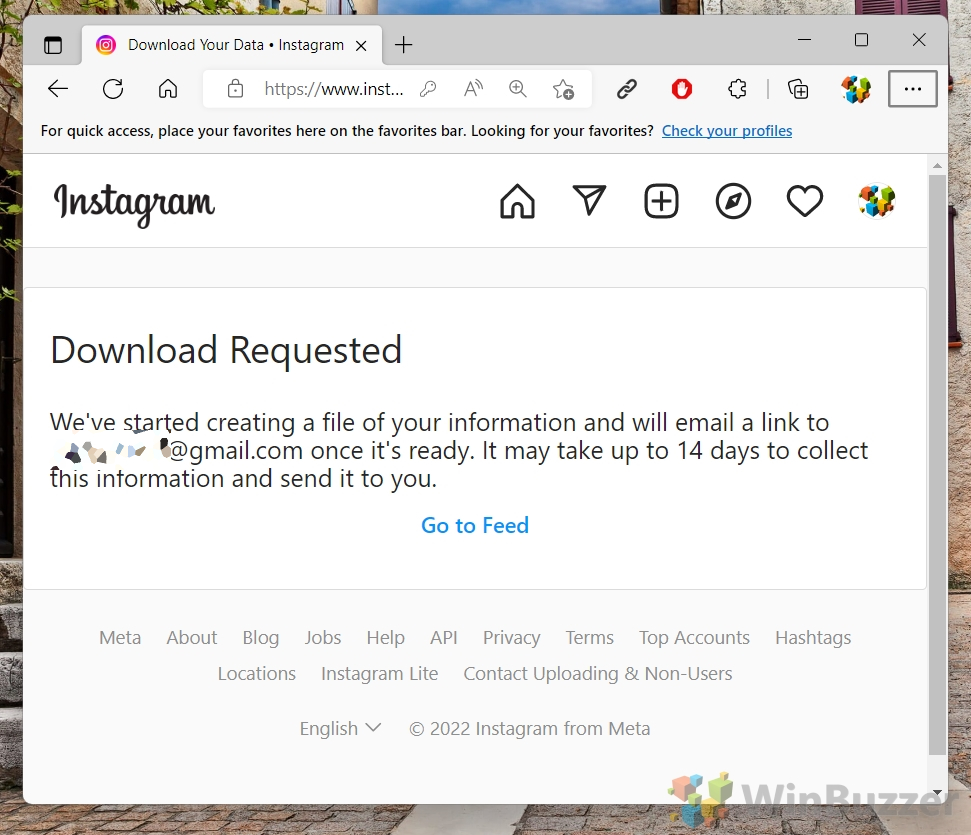971x835 pixels.
Task: Select the Download Your Data Instagram tab
Action: tap(232, 45)
